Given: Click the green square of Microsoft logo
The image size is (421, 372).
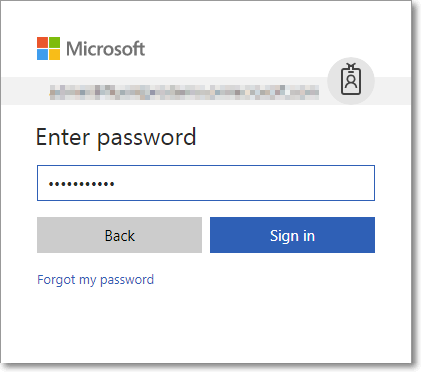Looking at the screenshot, I should tap(55, 42).
